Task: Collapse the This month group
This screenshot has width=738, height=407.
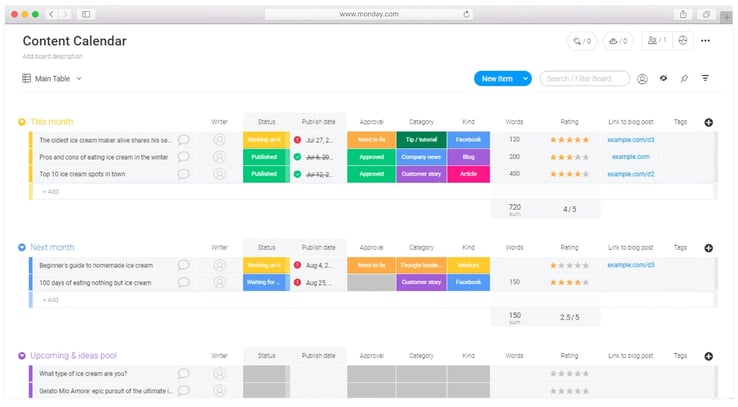Action: click(22, 122)
